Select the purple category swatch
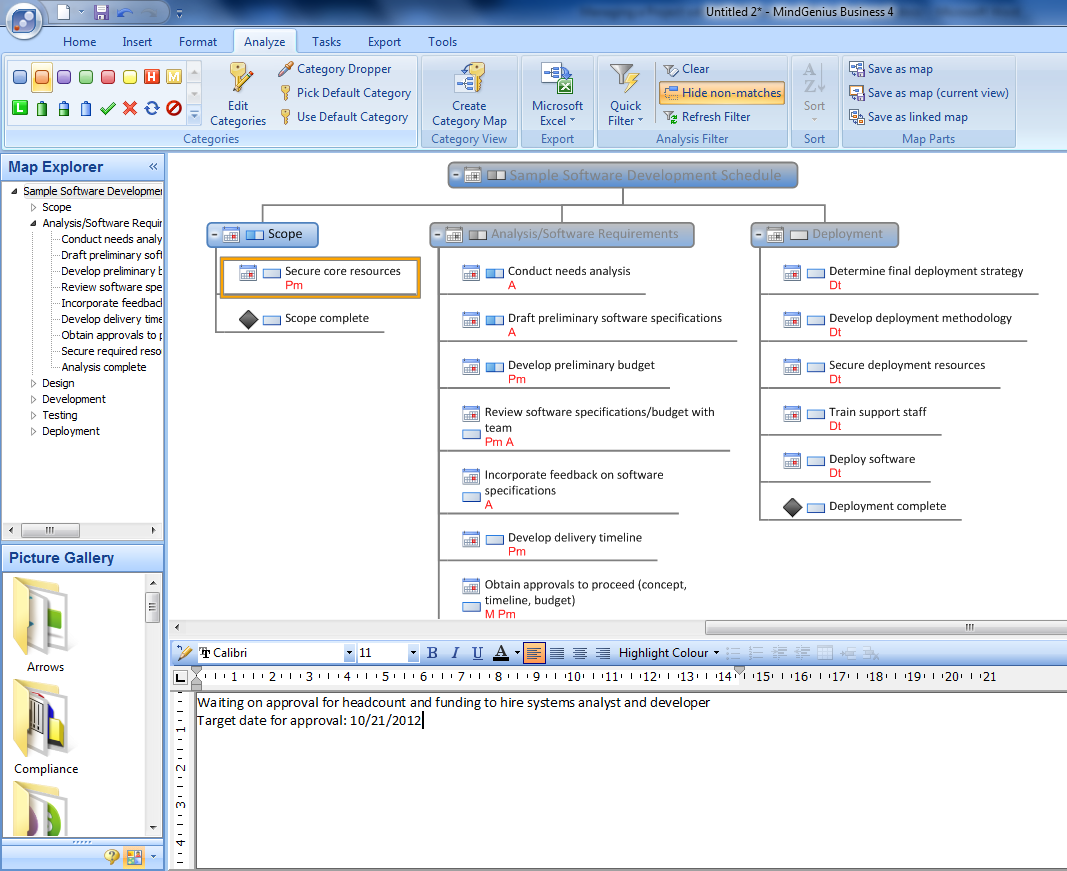 (64, 76)
